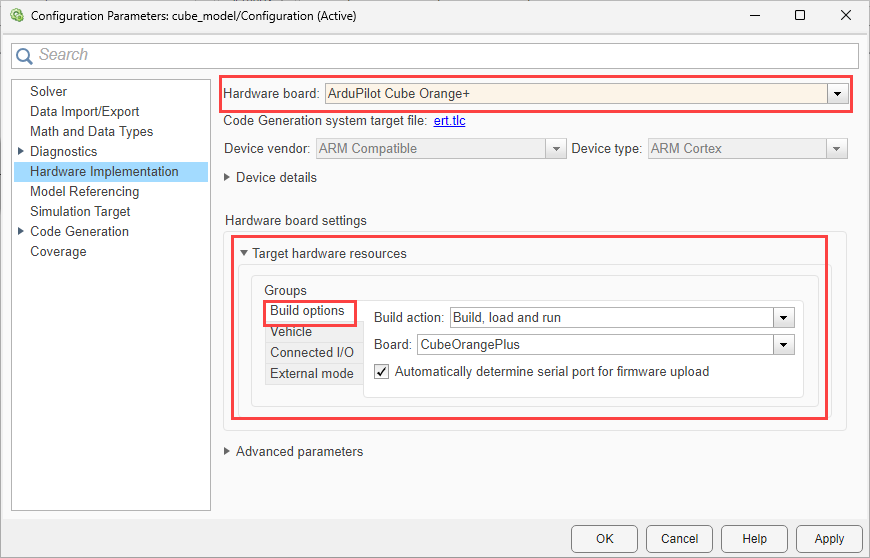Open the Device type dropdown
The image size is (870, 558).
coord(837,149)
